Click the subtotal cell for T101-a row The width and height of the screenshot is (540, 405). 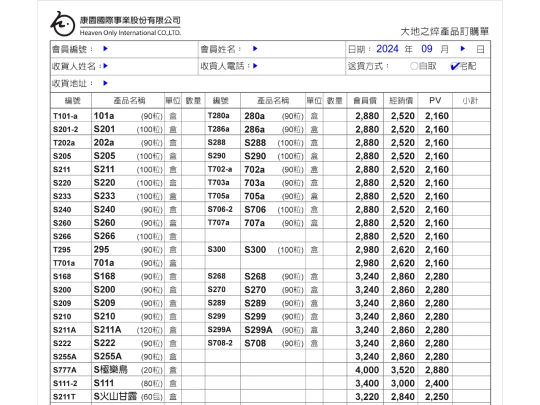click(471, 116)
